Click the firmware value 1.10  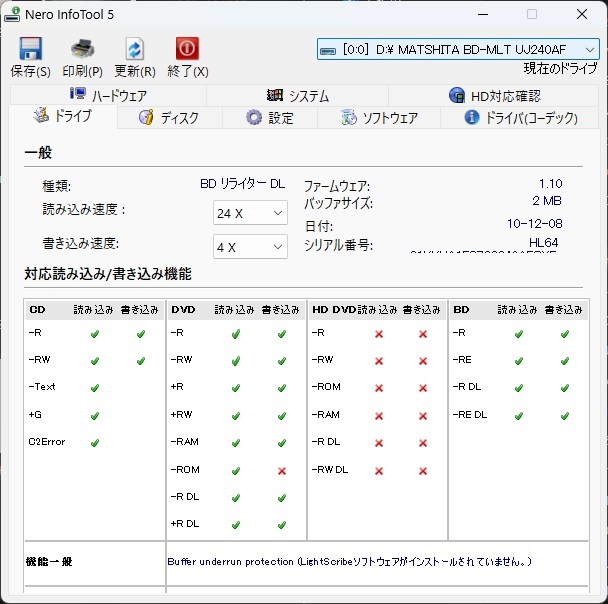pos(551,183)
